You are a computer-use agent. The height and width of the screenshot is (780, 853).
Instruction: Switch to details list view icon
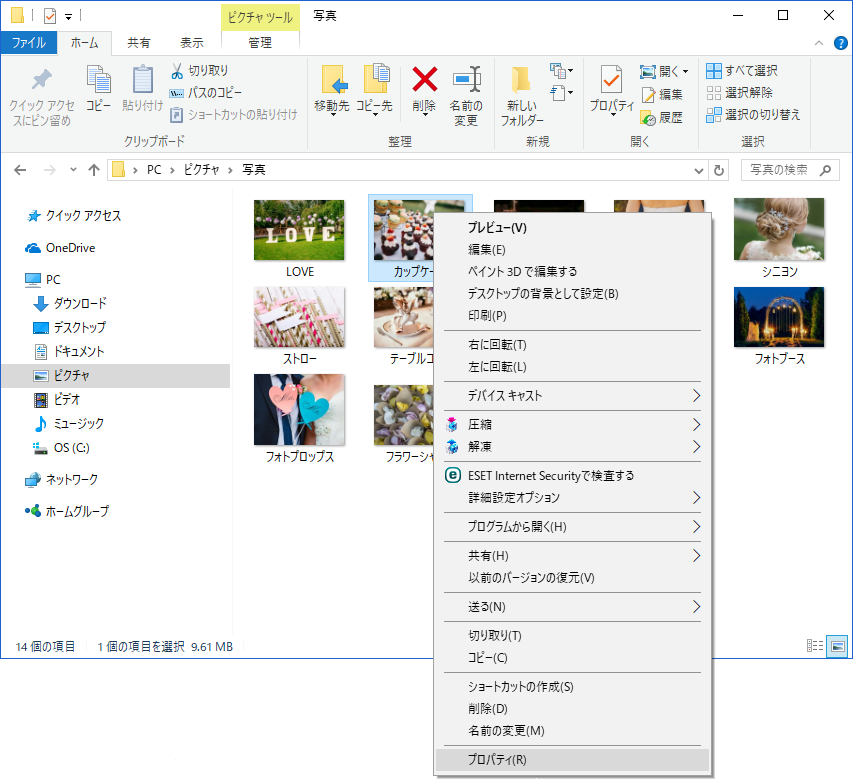pyautogui.click(x=815, y=646)
